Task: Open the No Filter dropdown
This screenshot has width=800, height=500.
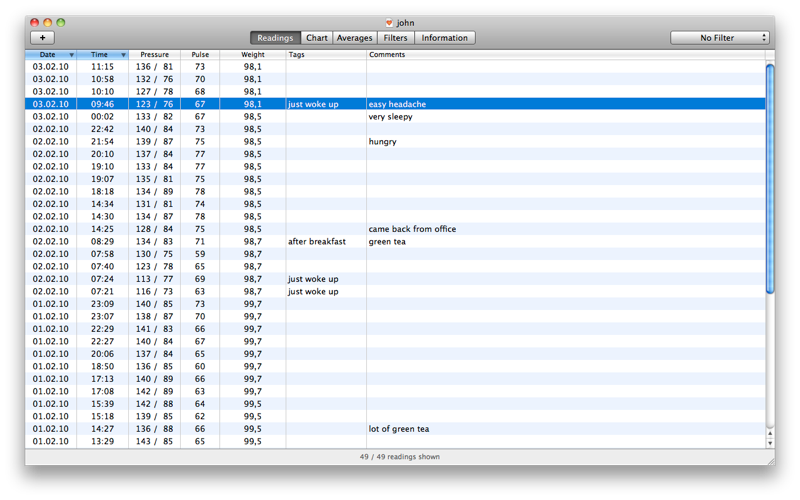Action: 719,38
